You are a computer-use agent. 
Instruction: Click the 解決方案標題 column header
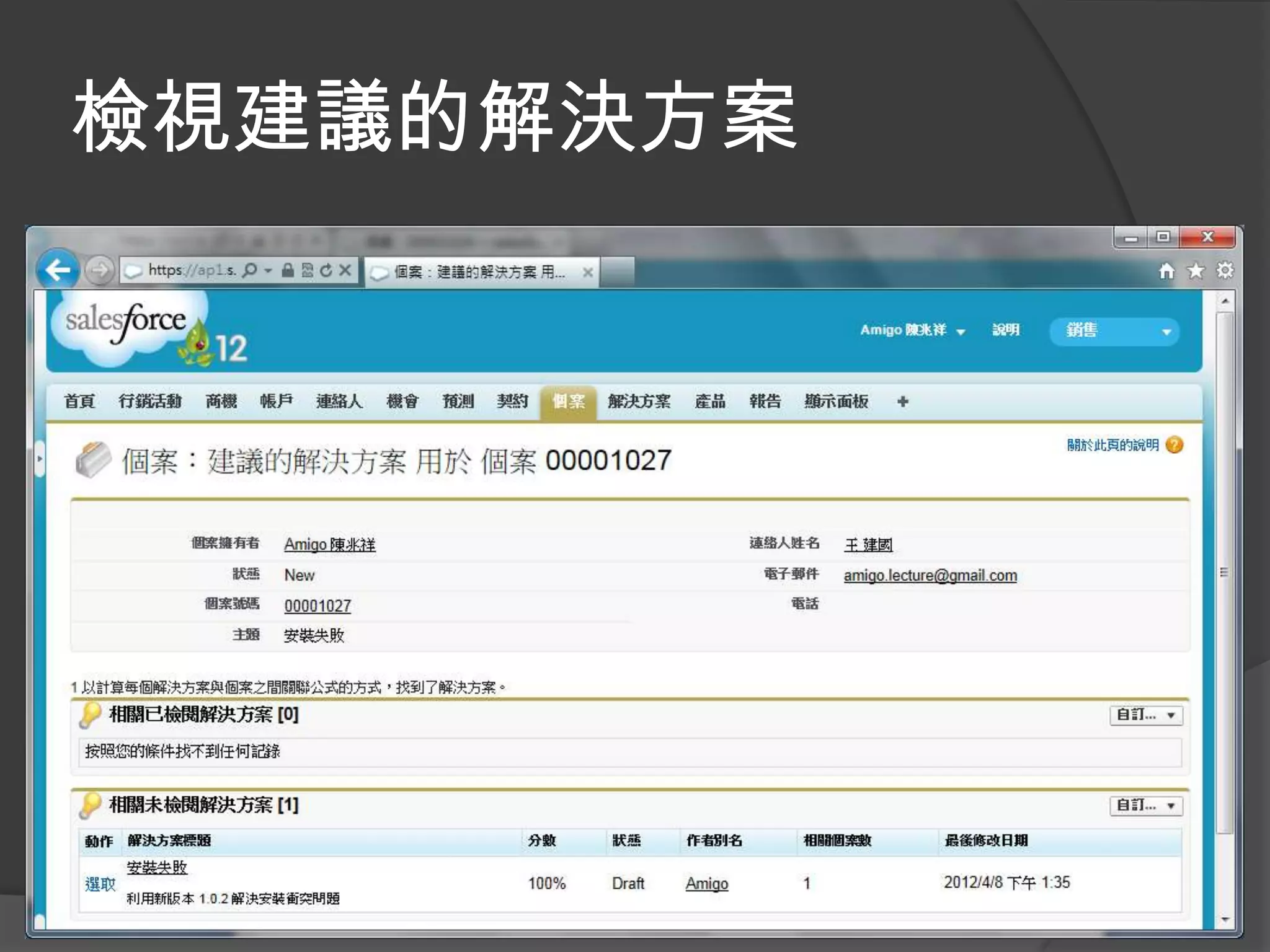(169, 841)
